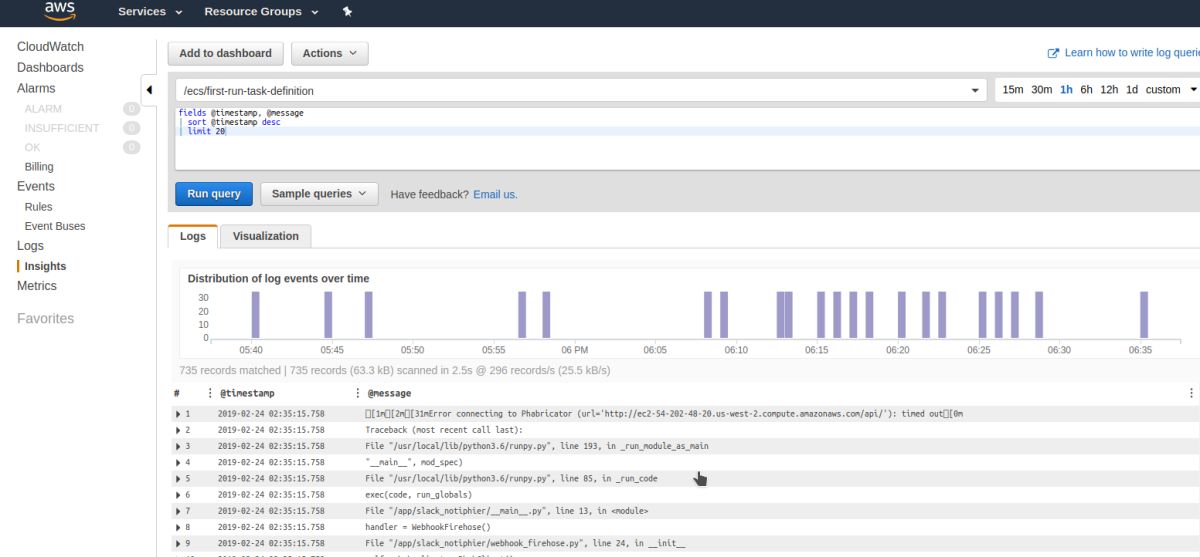1200x557 pixels.
Task: Click Add to dashboard button
Action: (226, 53)
